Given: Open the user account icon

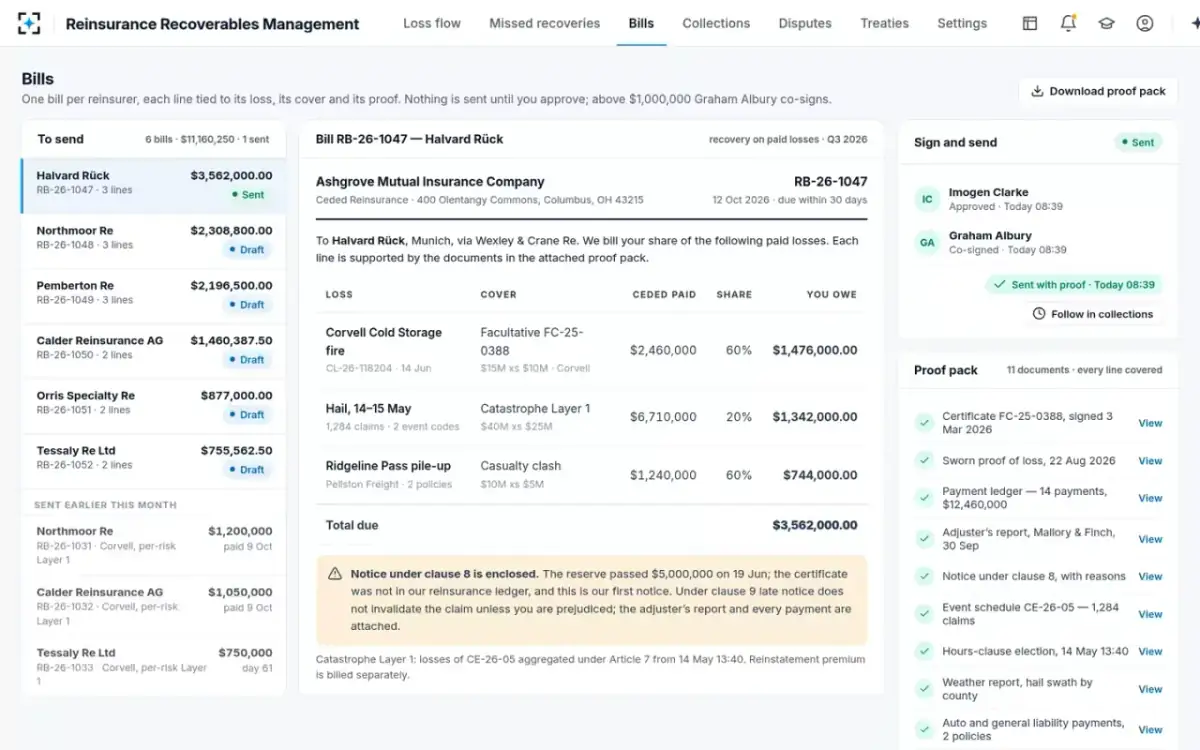Looking at the screenshot, I should tap(1145, 23).
